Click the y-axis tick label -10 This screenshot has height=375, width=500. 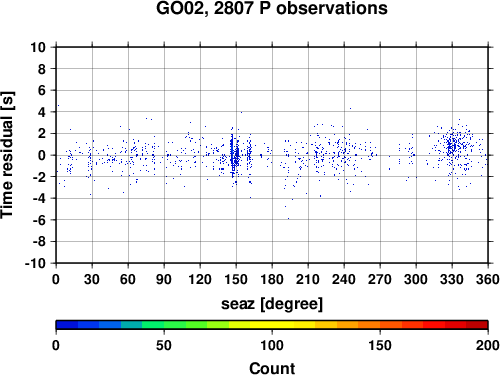pyautogui.click(x=35, y=263)
